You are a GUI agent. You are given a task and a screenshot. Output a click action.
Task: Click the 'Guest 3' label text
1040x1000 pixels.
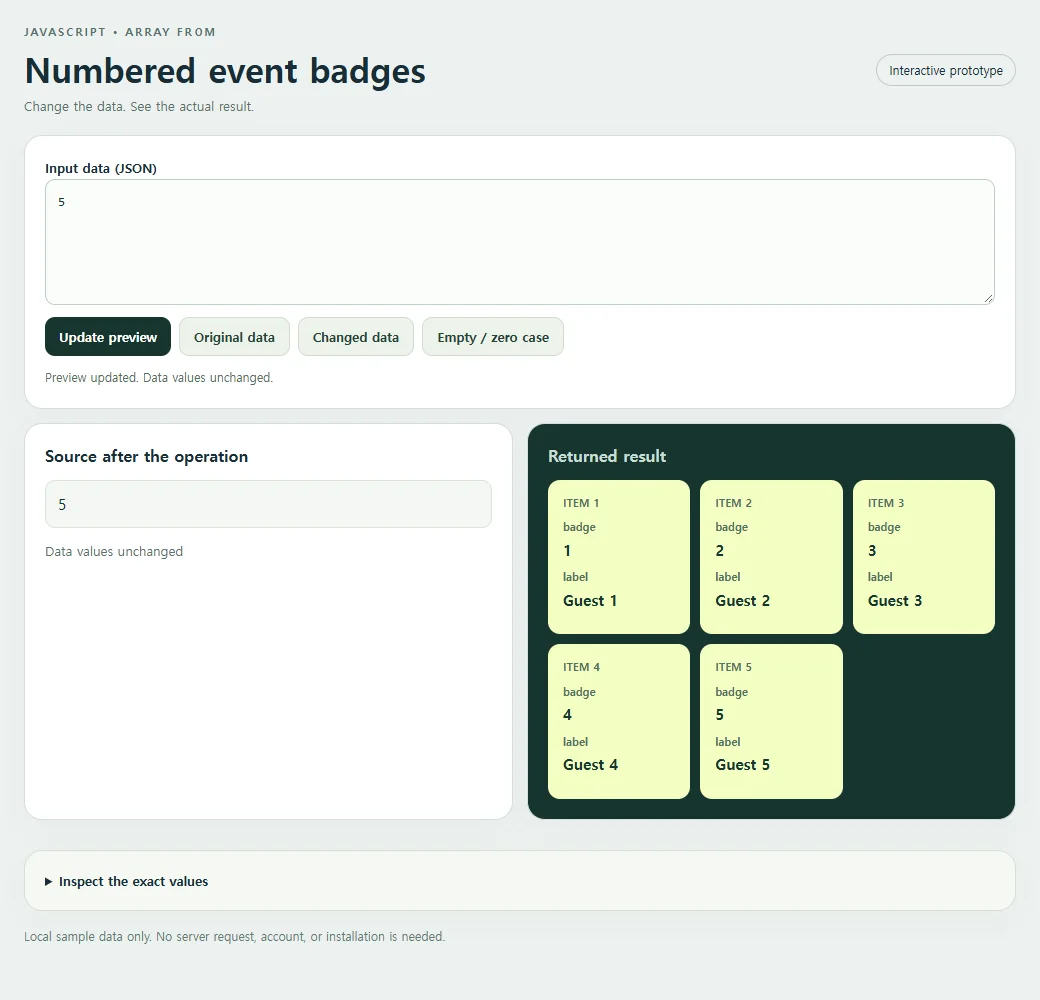click(x=895, y=601)
